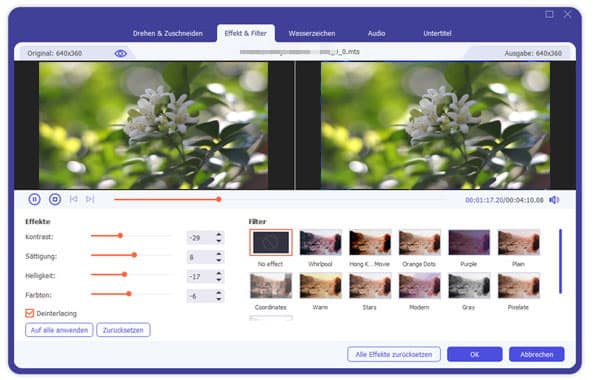Open the Wasserzeichen tab
600x380 pixels.
click(x=312, y=33)
